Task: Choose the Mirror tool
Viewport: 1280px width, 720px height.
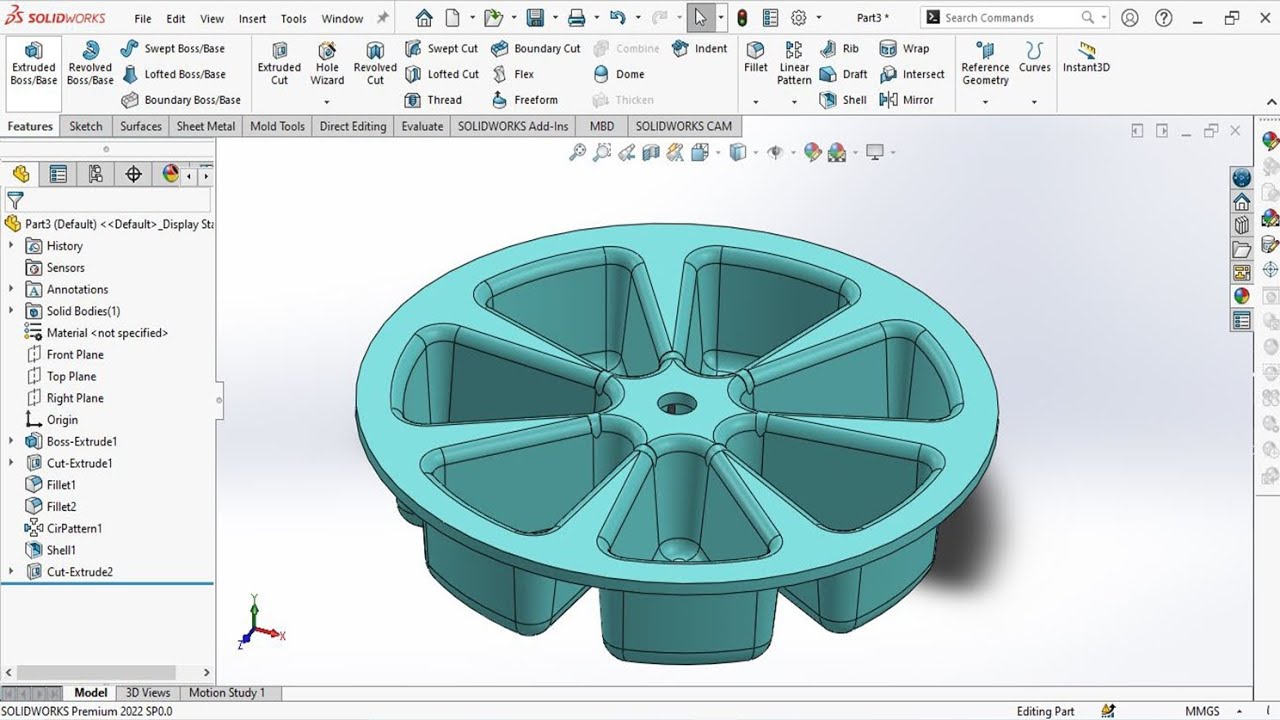Action: coord(906,100)
